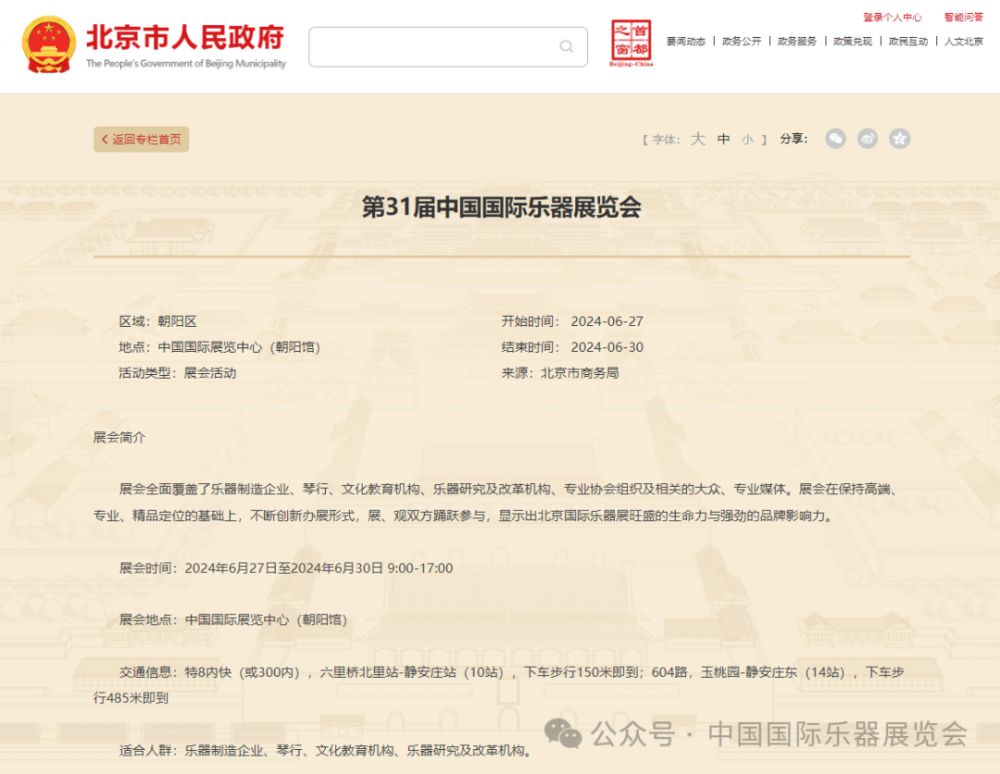Viewport: 1000px width, 774px height.
Task: Open the 人文北京 navigation menu
Action: (x=963, y=41)
